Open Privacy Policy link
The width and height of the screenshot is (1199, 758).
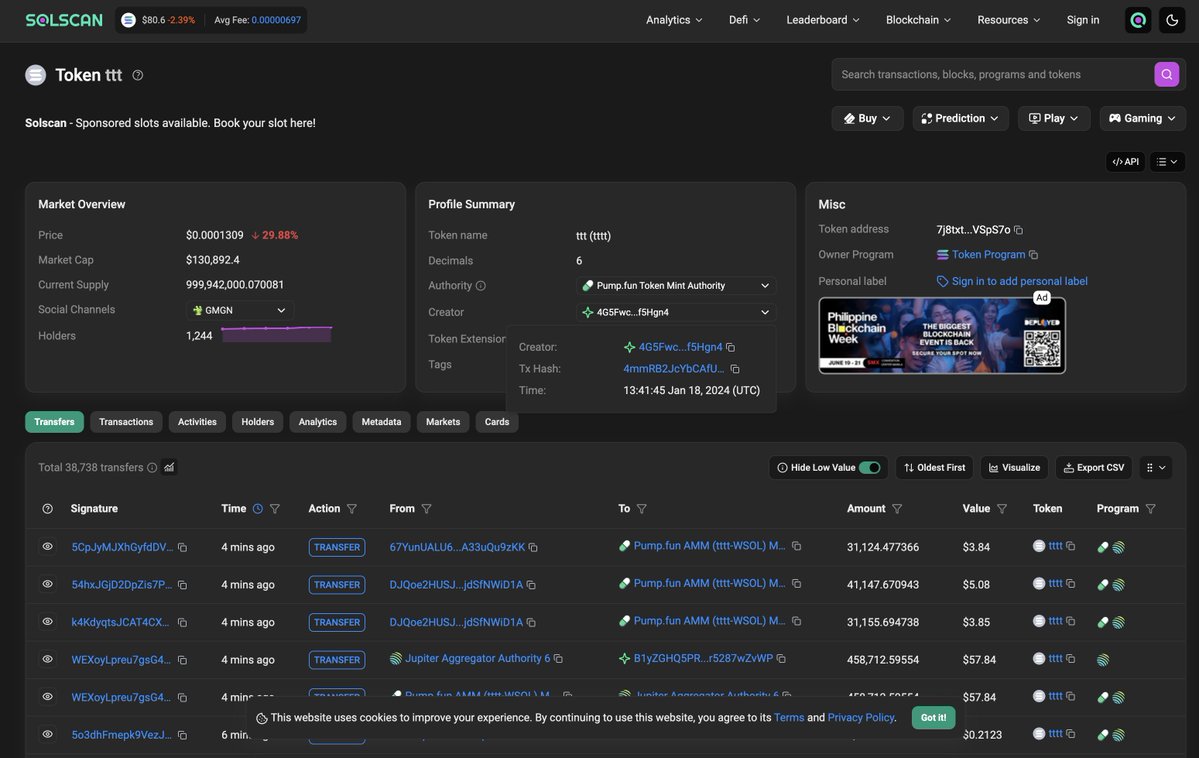860,717
